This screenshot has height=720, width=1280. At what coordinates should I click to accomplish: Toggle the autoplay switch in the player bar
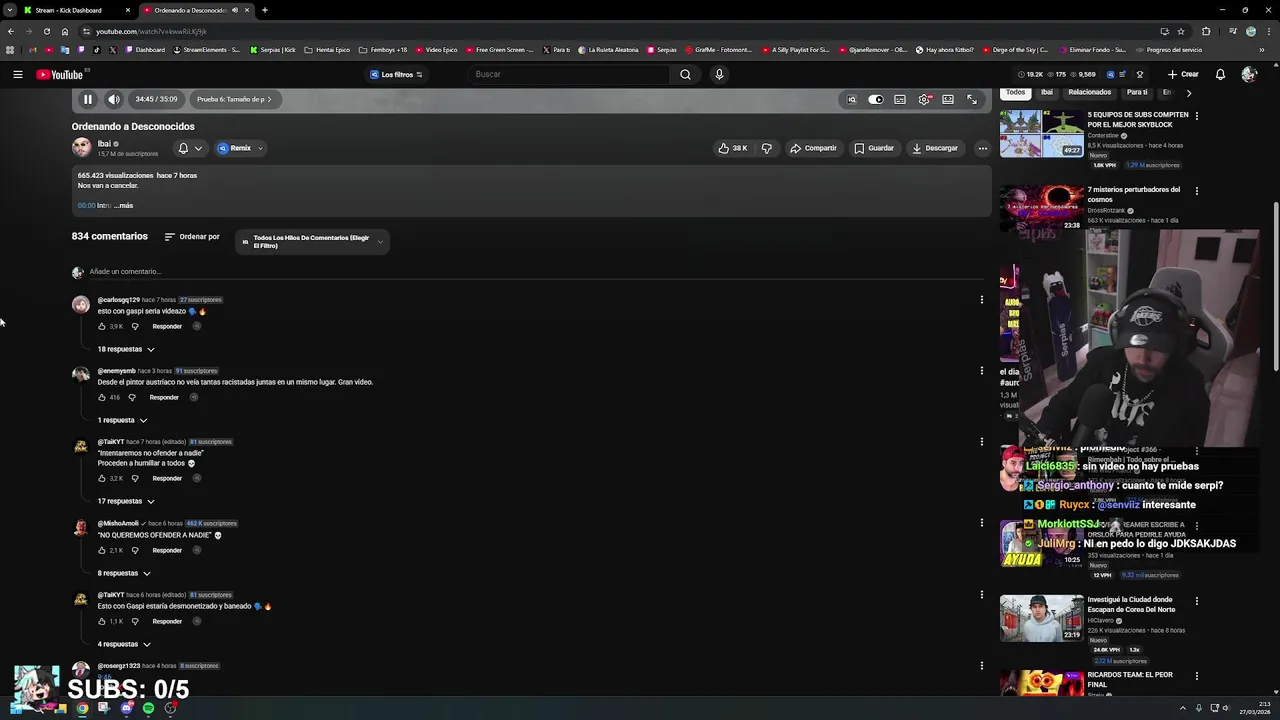(876, 99)
